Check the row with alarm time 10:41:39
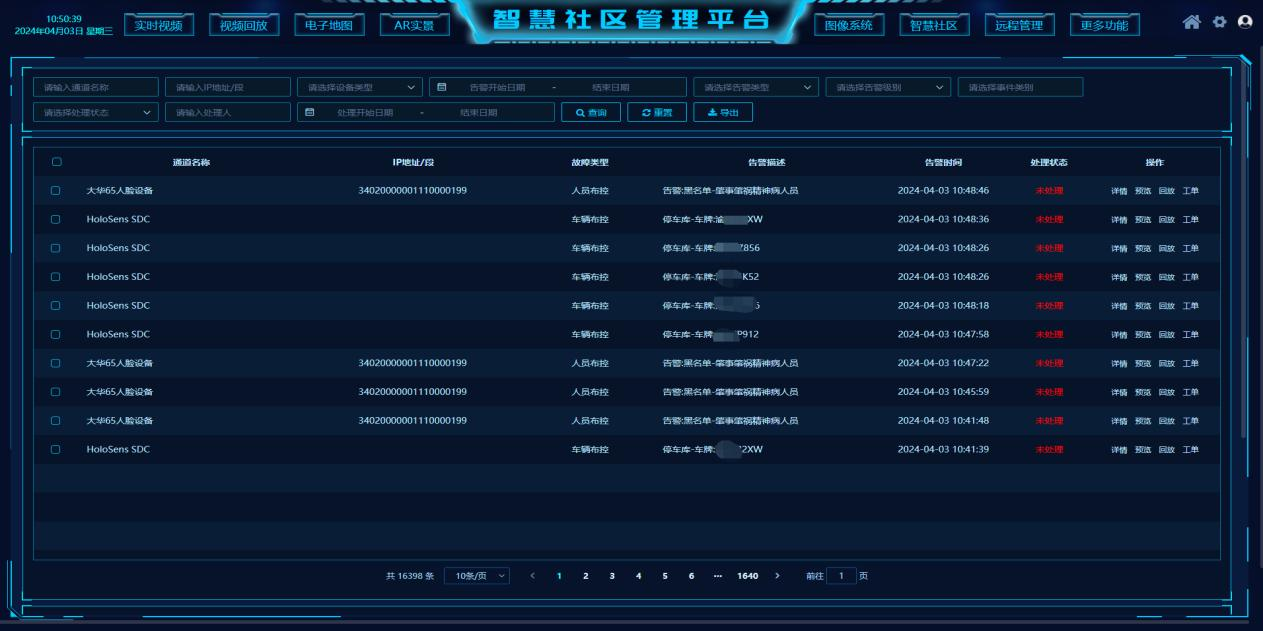The image size is (1263, 631). coord(56,449)
